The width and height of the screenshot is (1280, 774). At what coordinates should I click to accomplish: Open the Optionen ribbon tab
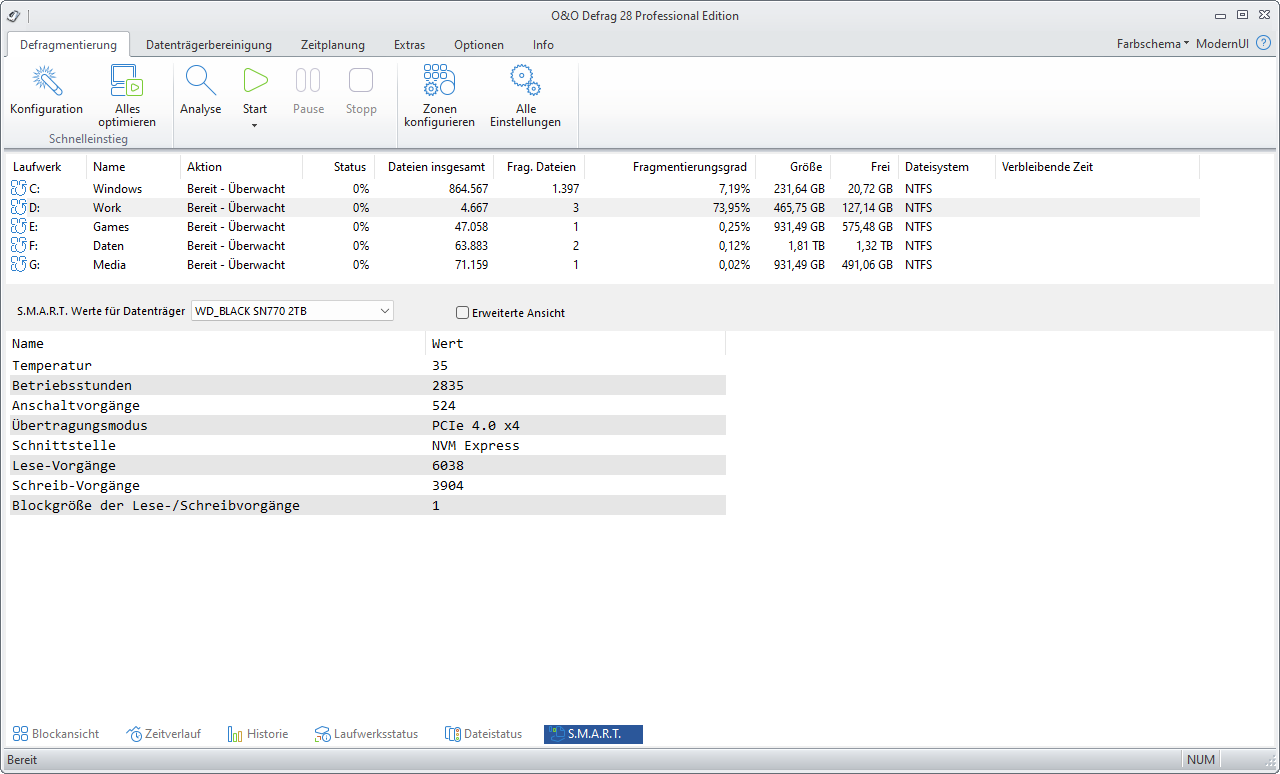coord(479,45)
